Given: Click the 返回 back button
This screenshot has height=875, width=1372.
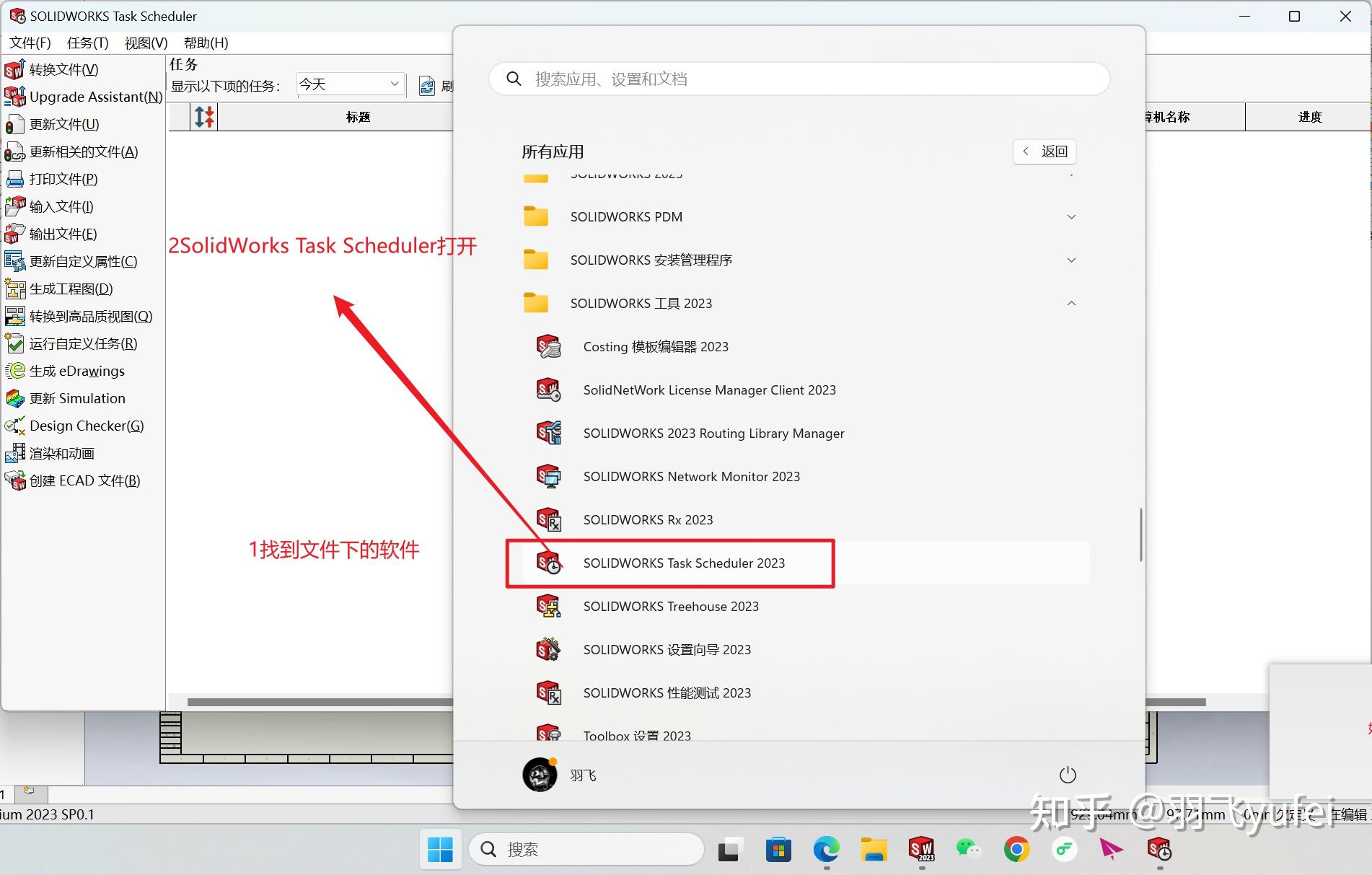Looking at the screenshot, I should (x=1044, y=151).
